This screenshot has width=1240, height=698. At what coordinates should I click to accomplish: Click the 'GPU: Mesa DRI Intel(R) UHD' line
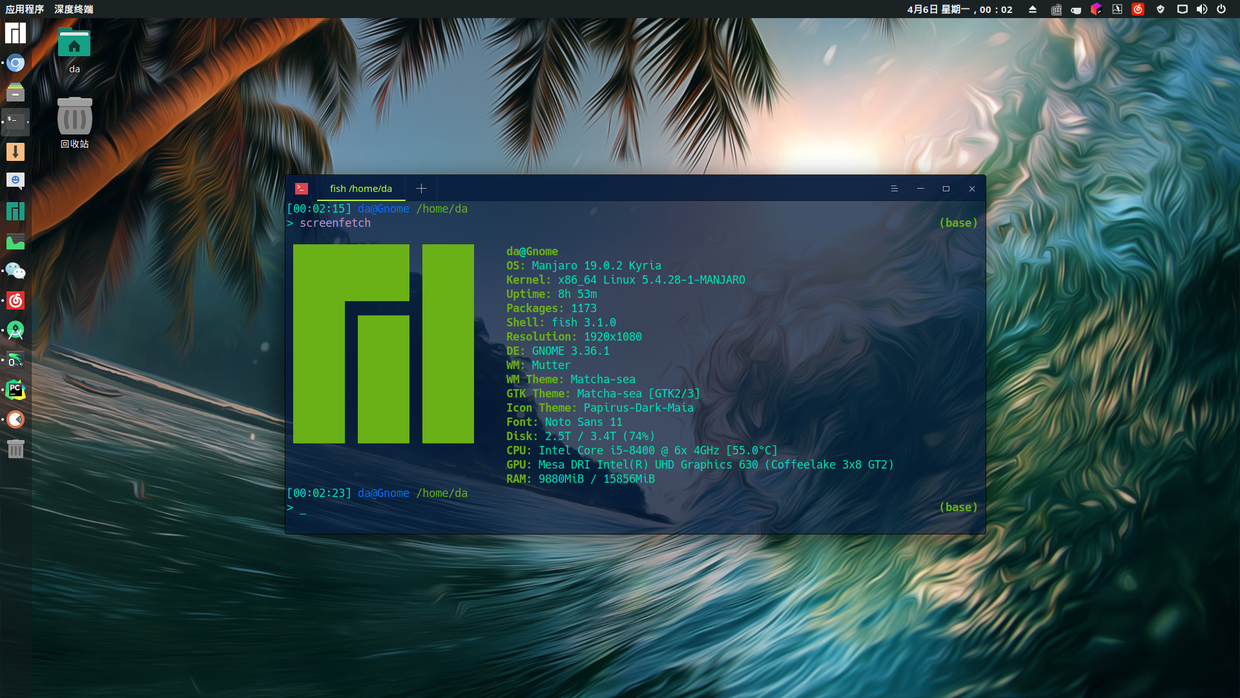click(x=700, y=464)
